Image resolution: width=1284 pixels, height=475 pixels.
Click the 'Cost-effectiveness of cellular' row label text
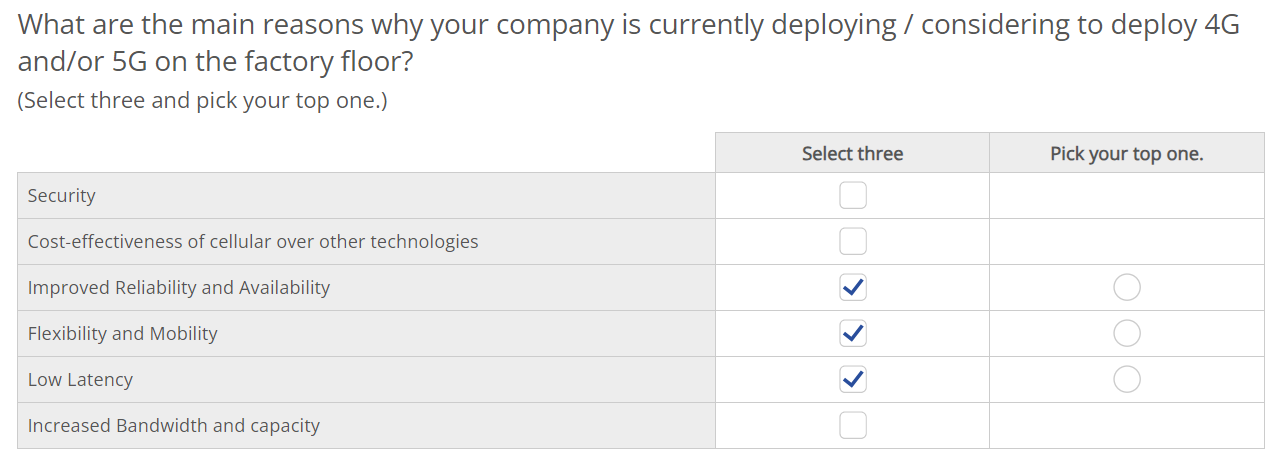pyautogui.click(x=253, y=242)
